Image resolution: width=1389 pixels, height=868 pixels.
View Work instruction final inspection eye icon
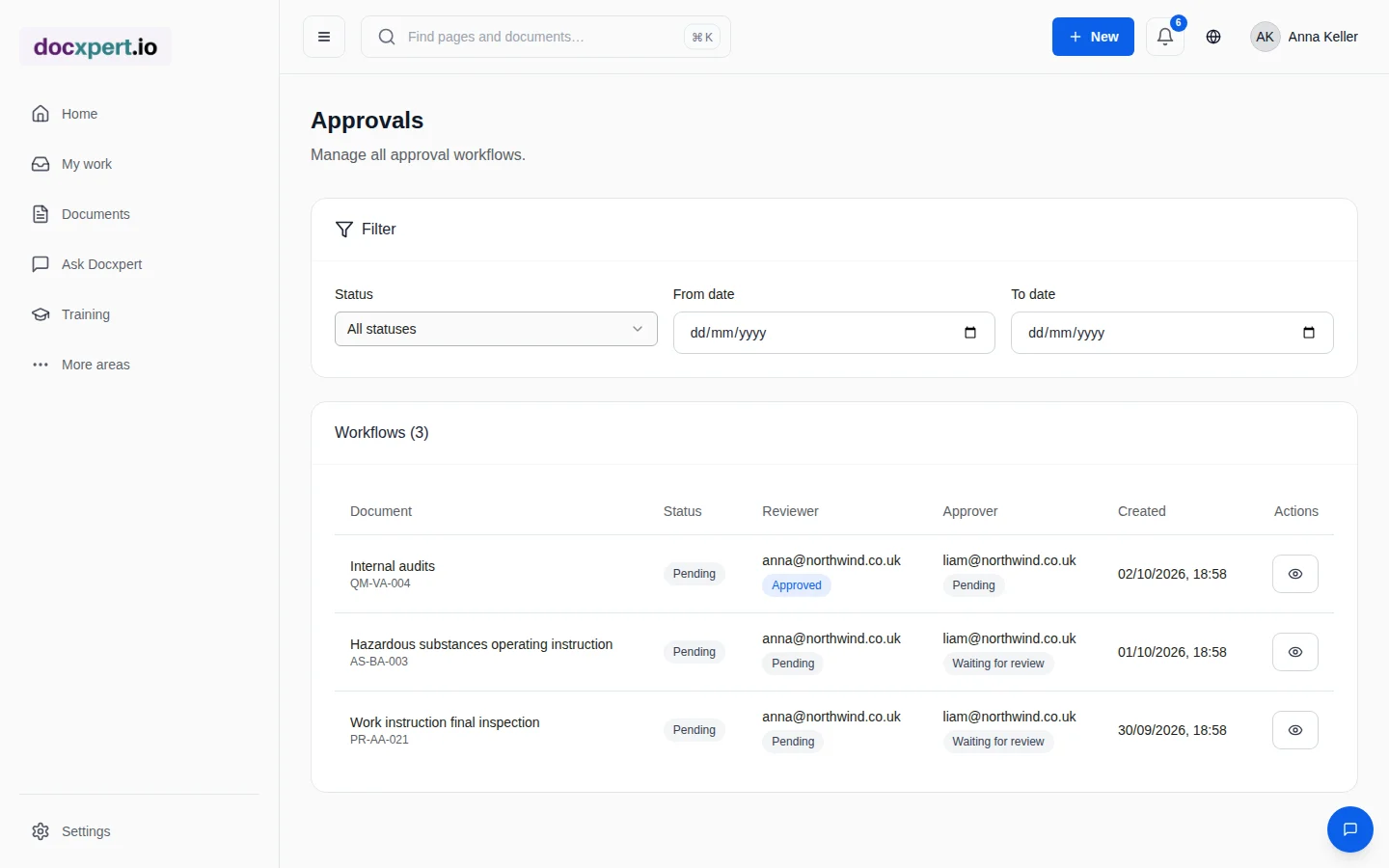(1295, 730)
